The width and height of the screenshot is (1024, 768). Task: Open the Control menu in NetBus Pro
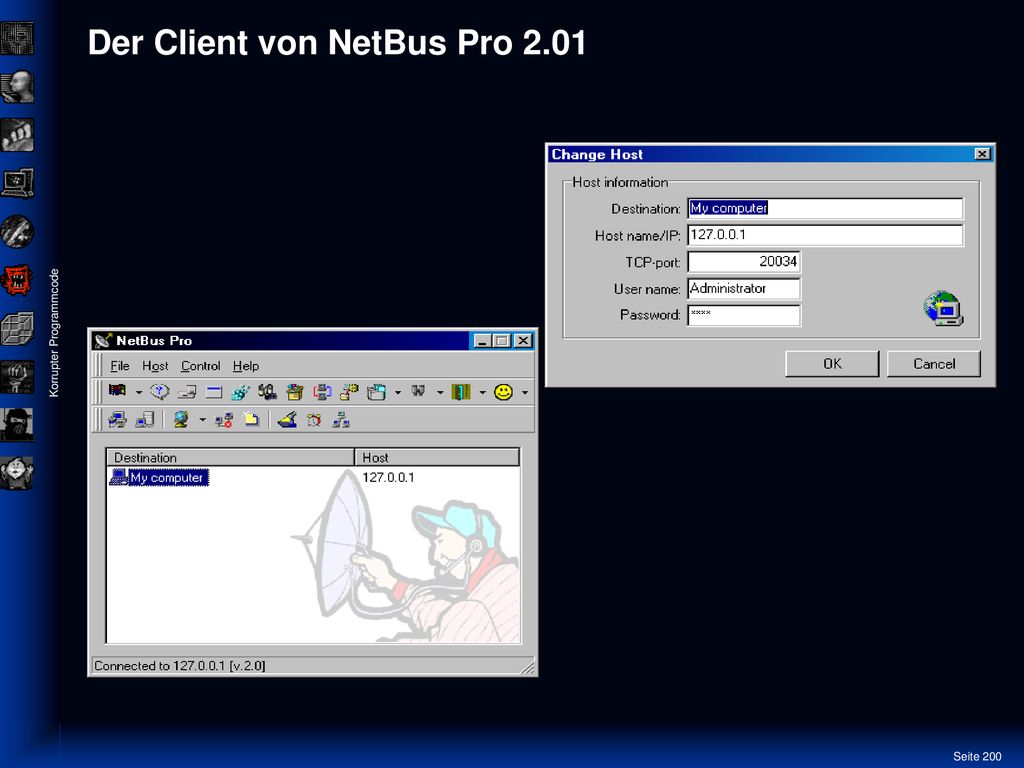pos(200,366)
